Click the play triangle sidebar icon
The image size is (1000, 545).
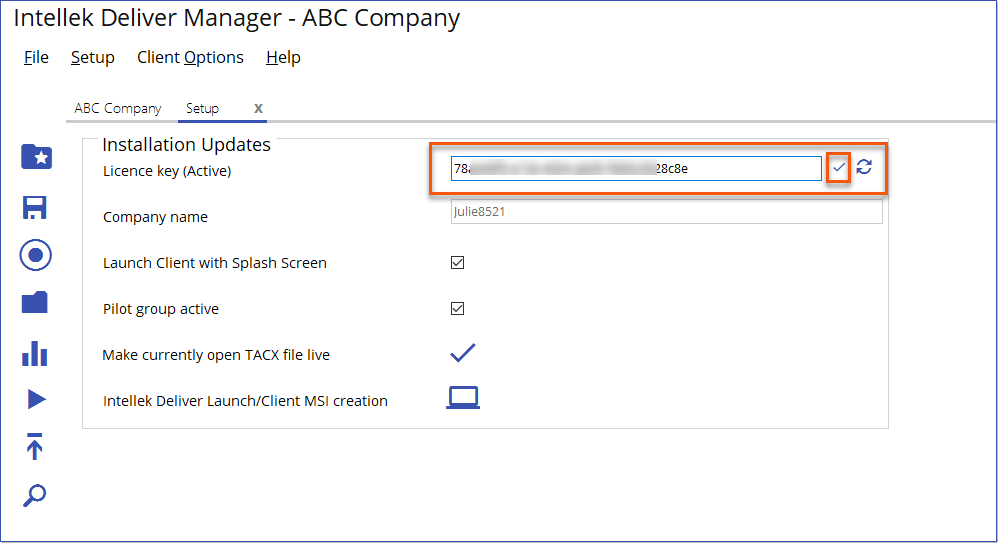[36, 399]
